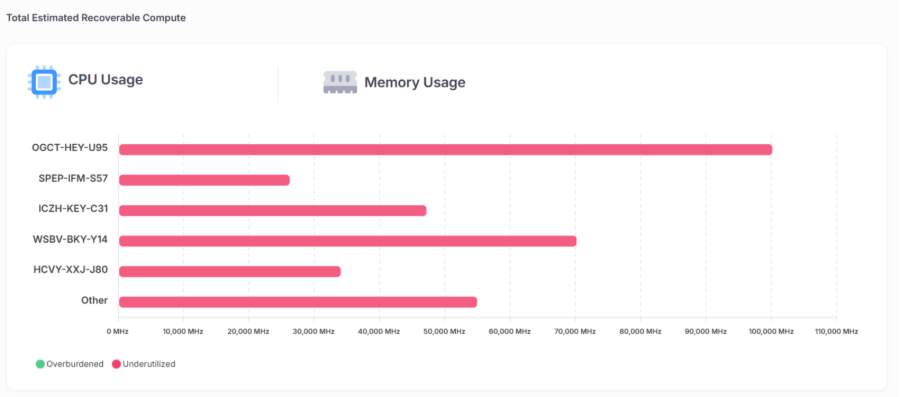Click the gray memory module icon
900x397 pixels.
(x=340, y=83)
